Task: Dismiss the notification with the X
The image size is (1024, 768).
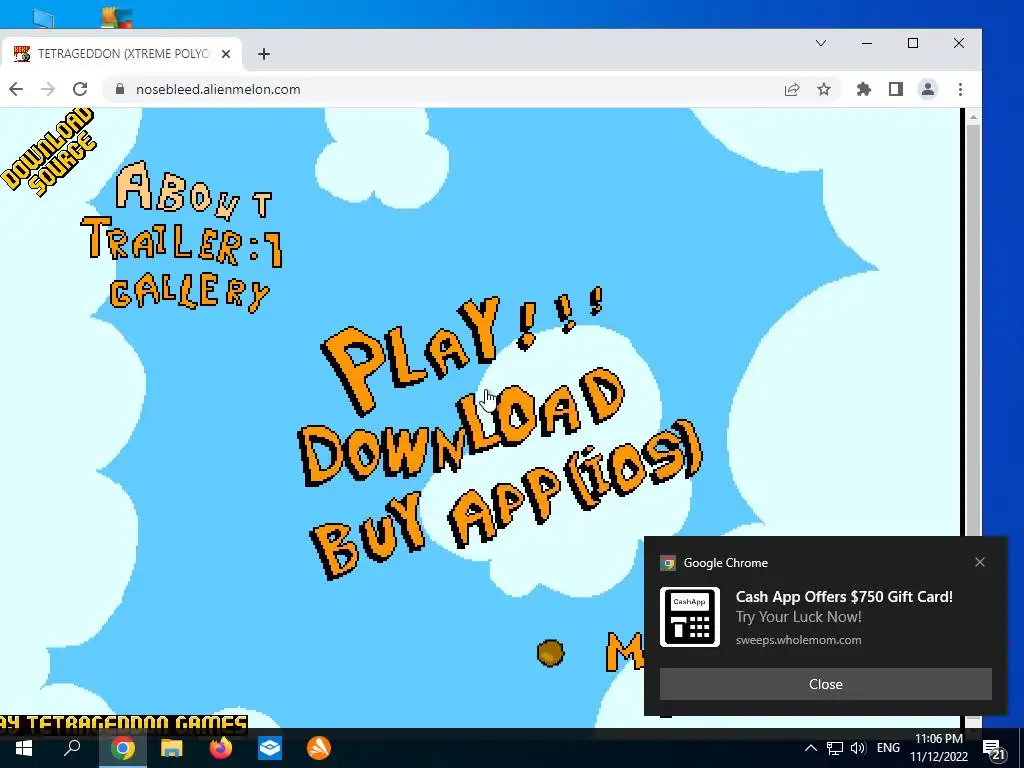Action: coord(980,562)
